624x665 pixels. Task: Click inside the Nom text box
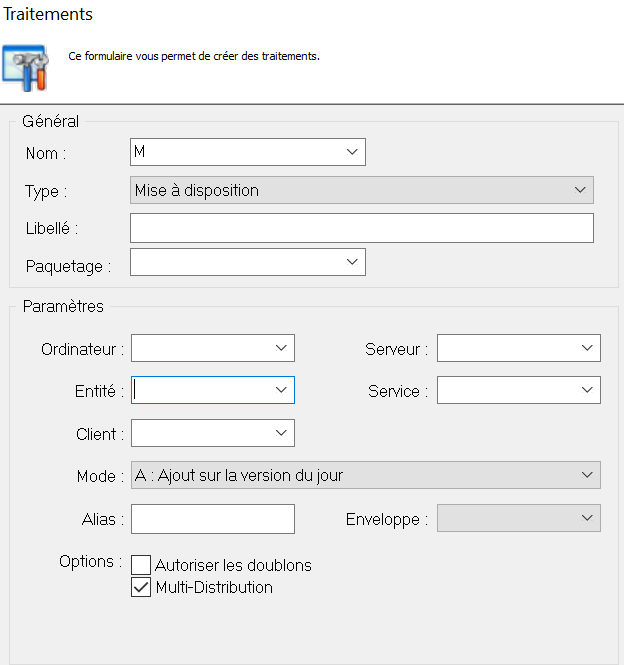click(235, 152)
